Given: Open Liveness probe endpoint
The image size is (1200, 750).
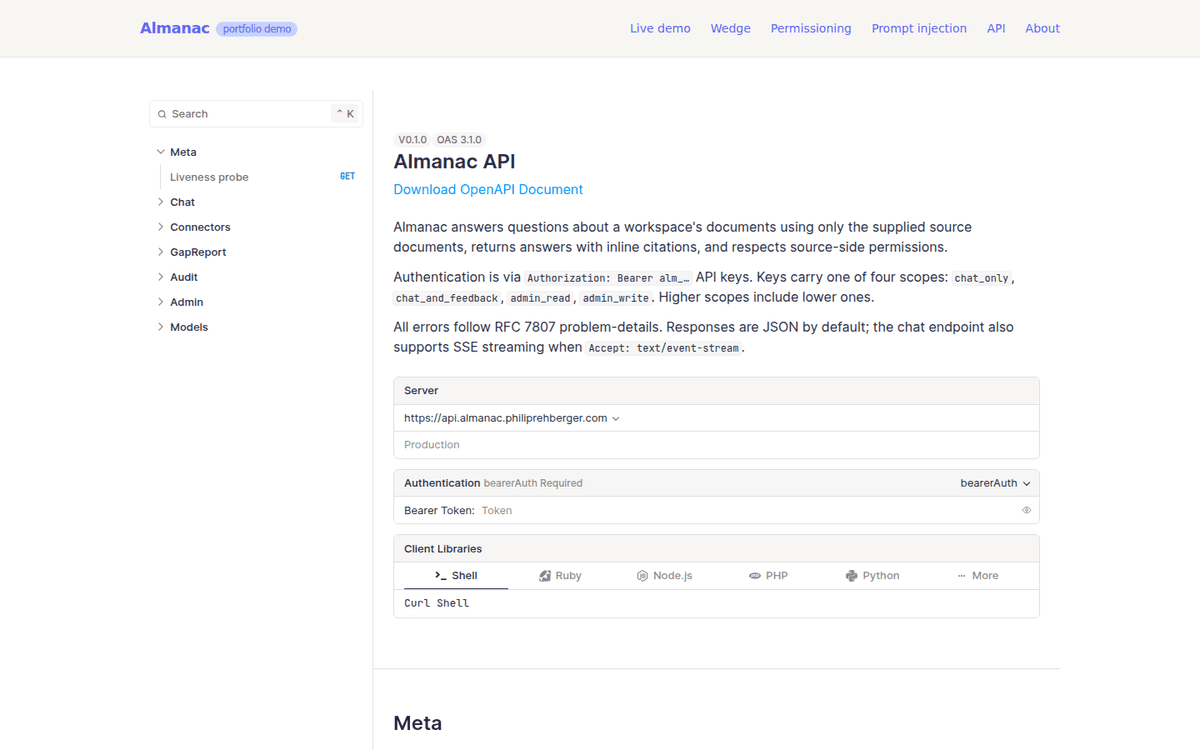Looking at the screenshot, I should [209, 177].
